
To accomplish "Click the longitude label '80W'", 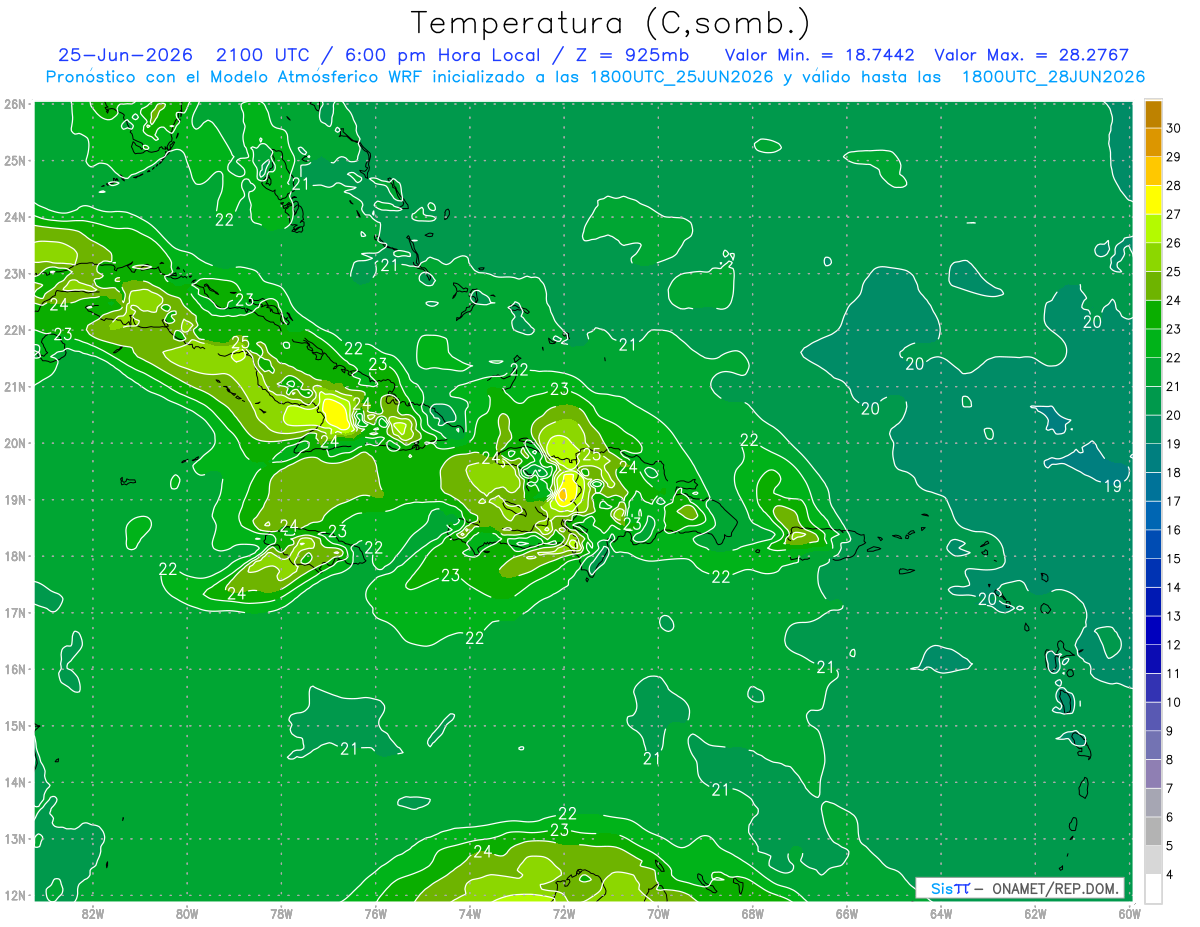I will pyautogui.click(x=187, y=914).
